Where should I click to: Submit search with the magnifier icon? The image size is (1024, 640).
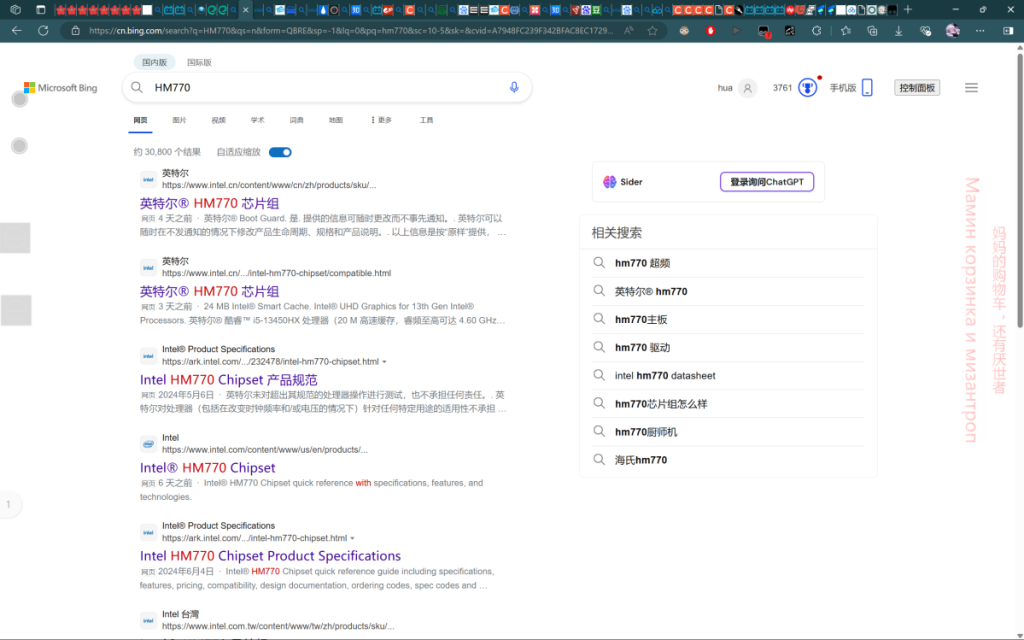pos(136,88)
